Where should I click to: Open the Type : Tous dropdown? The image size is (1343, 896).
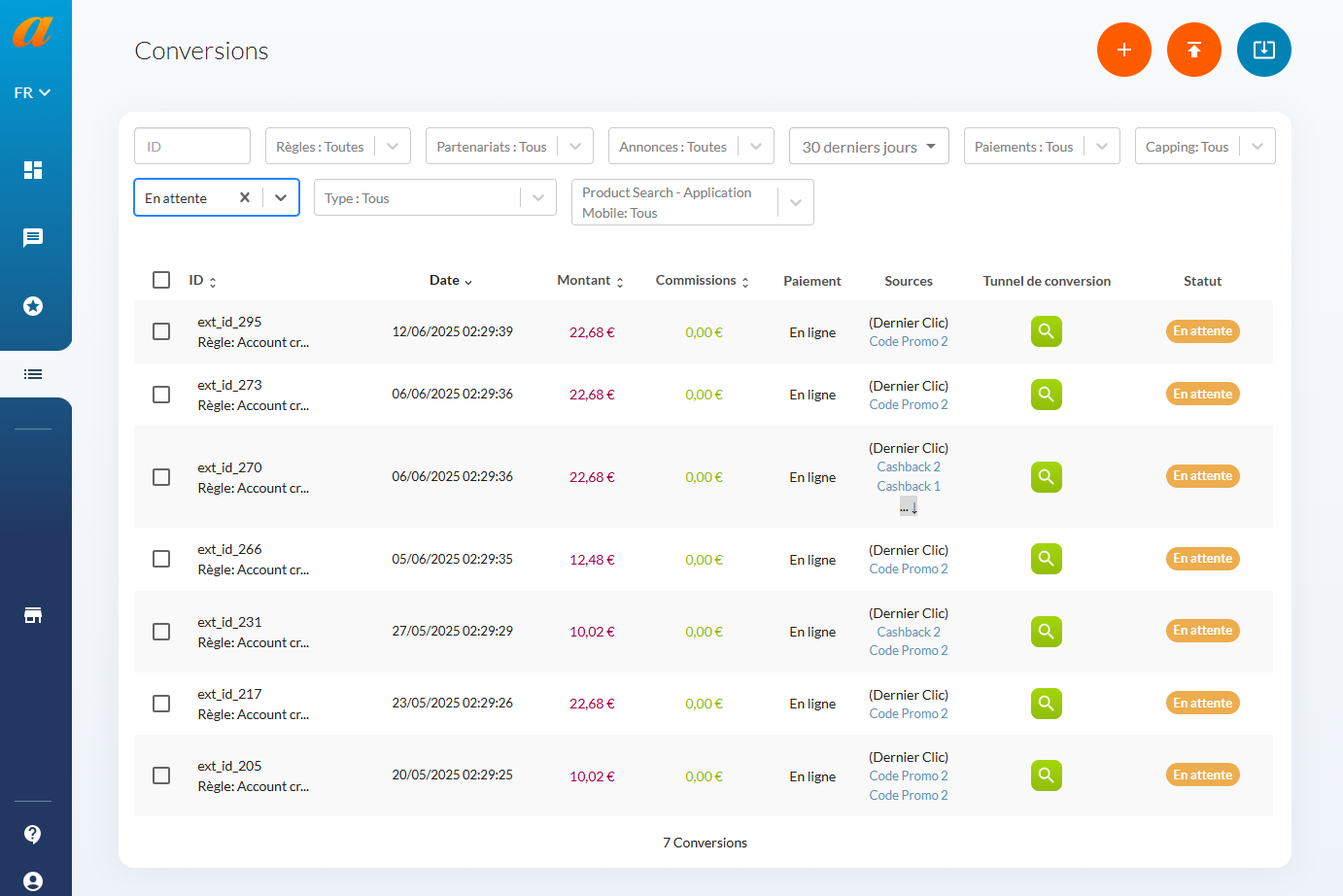(435, 197)
